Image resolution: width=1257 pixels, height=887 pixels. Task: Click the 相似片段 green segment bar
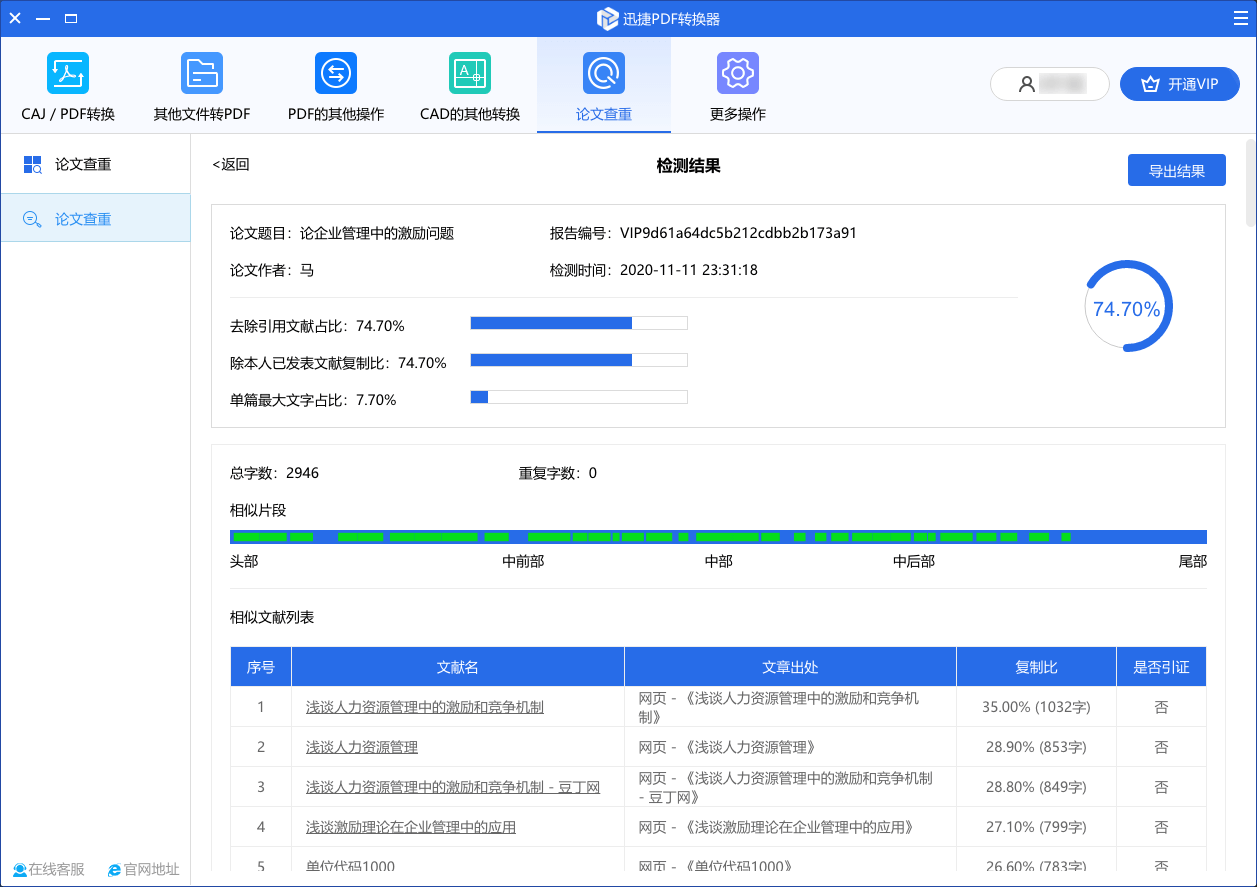(718, 537)
